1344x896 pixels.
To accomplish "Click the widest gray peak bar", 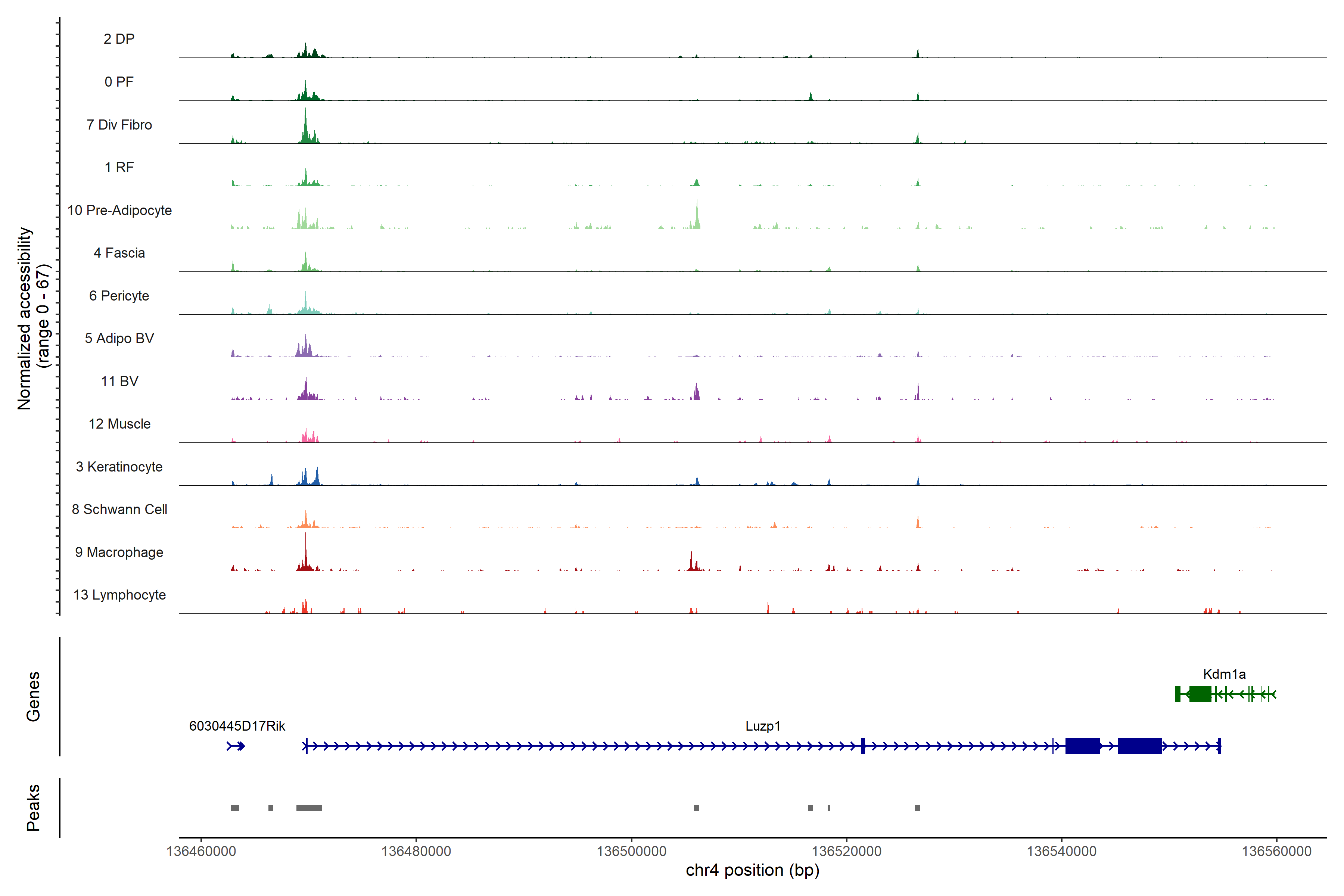I will click(309, 808).
